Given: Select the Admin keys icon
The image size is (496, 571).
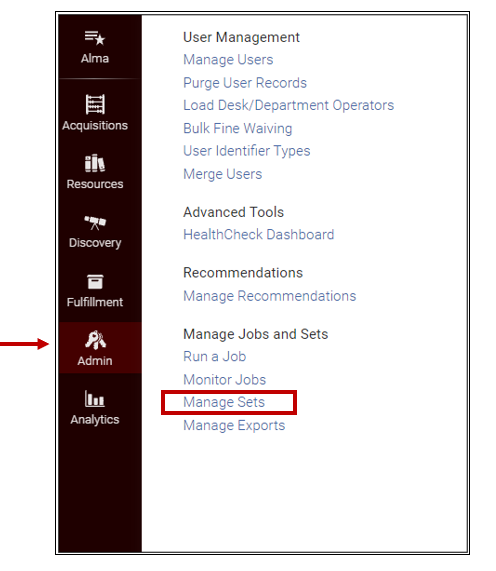Looking at the screenshot, I should coord(95,340).
